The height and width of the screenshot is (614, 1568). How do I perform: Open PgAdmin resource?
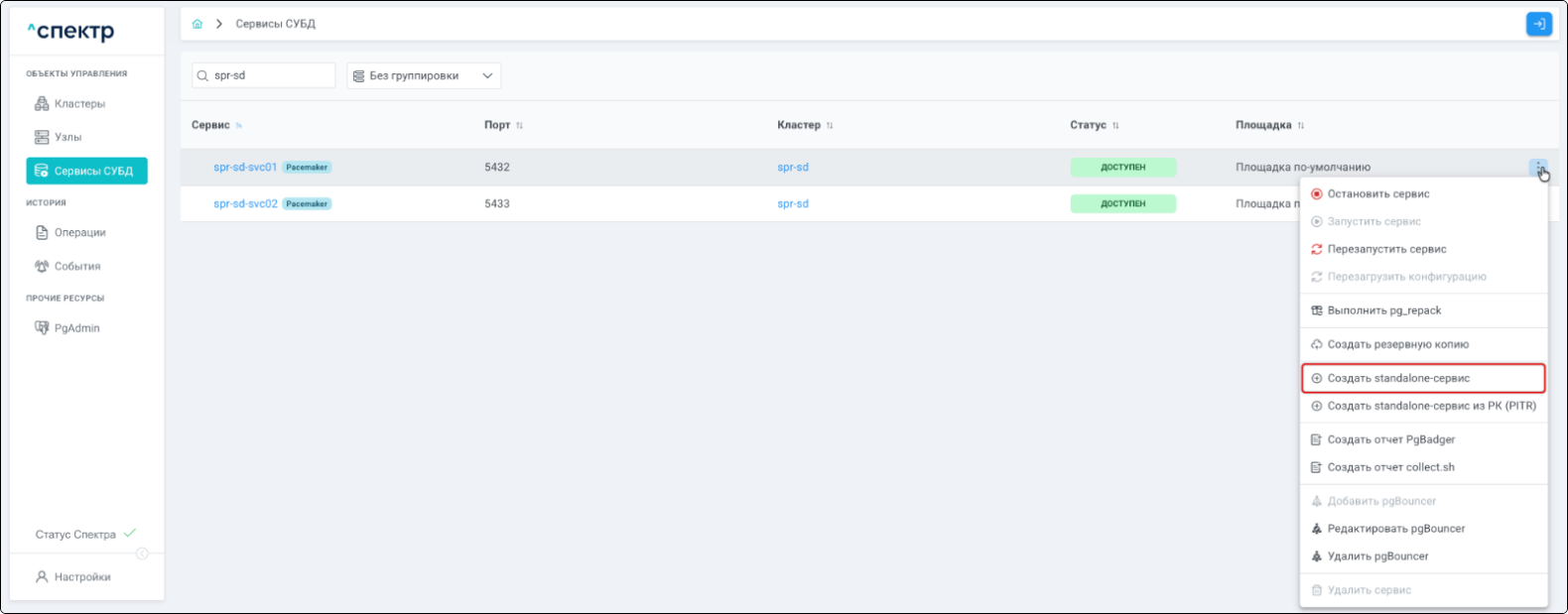pyautogui.click(x=76, y=328)
